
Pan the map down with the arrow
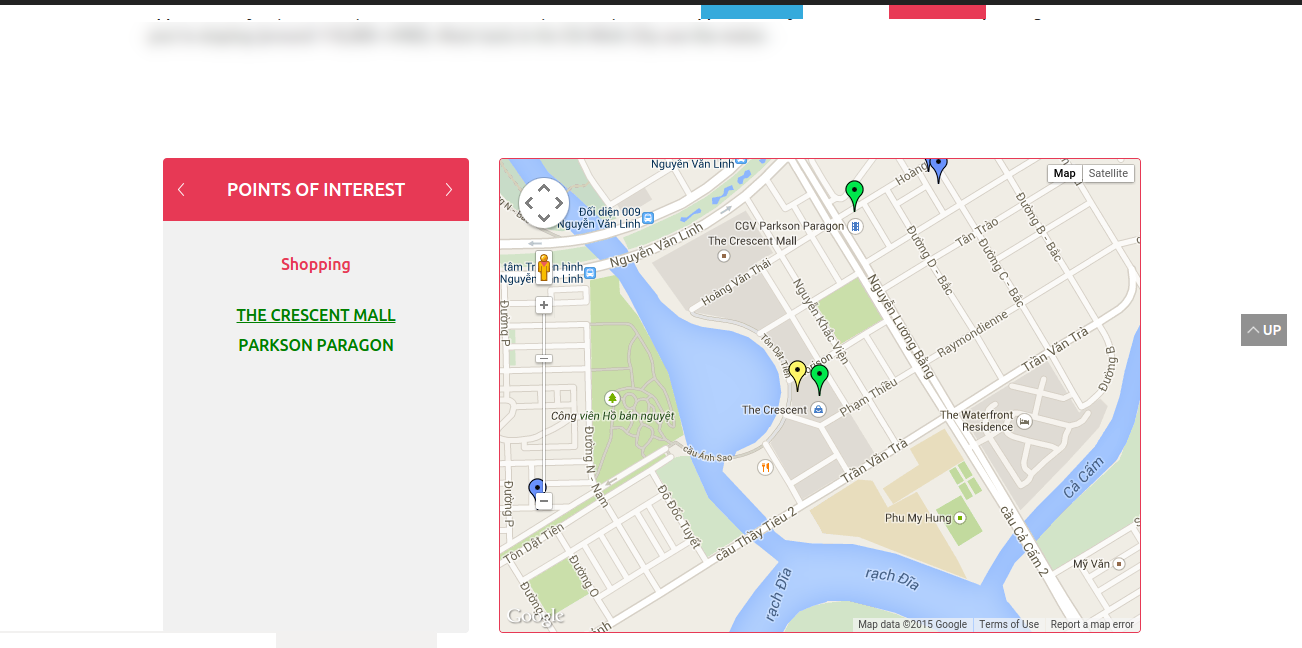(x=544, y=217)
